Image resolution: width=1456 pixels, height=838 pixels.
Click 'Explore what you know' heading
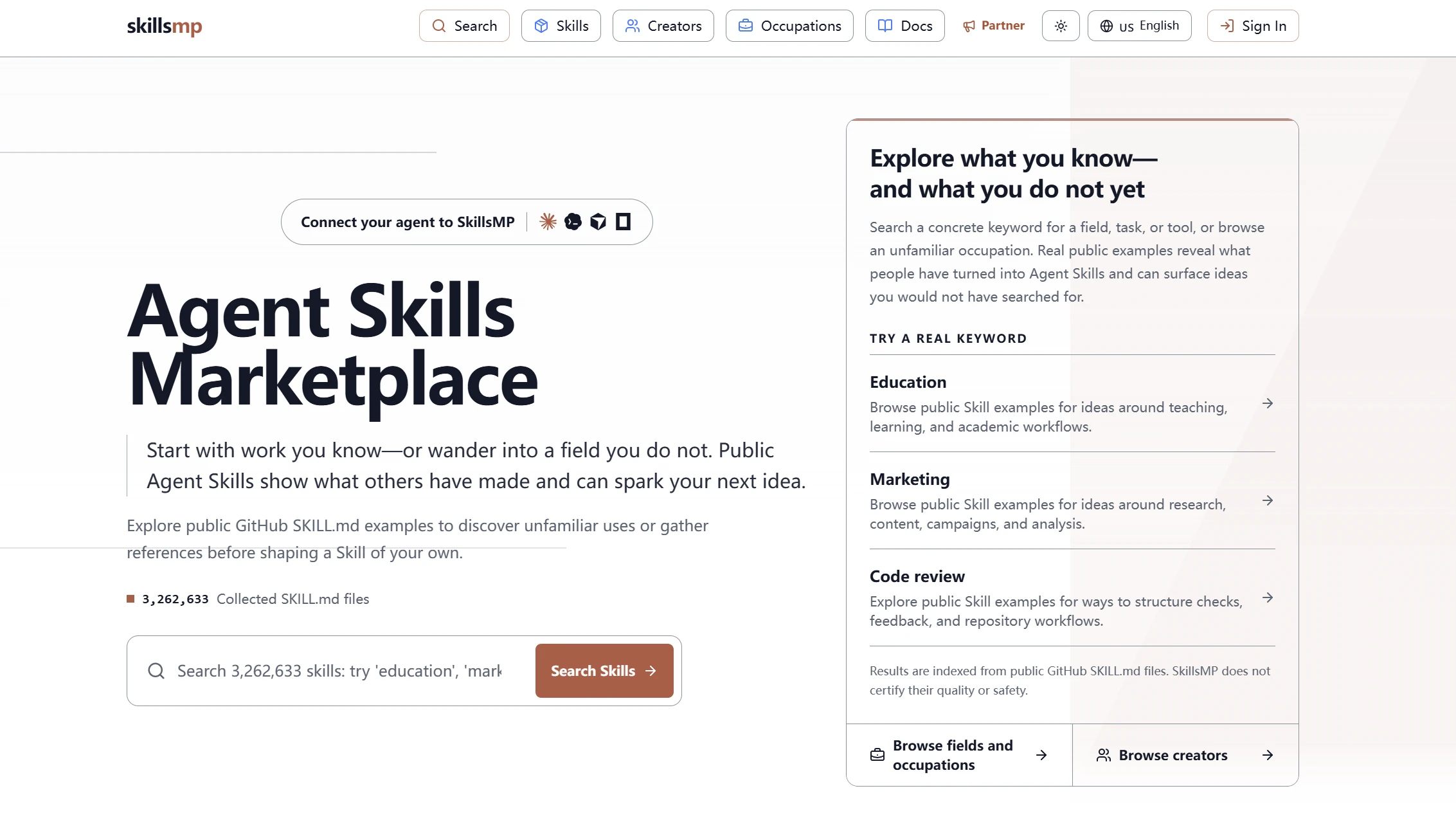click(x=1014, y=174)
